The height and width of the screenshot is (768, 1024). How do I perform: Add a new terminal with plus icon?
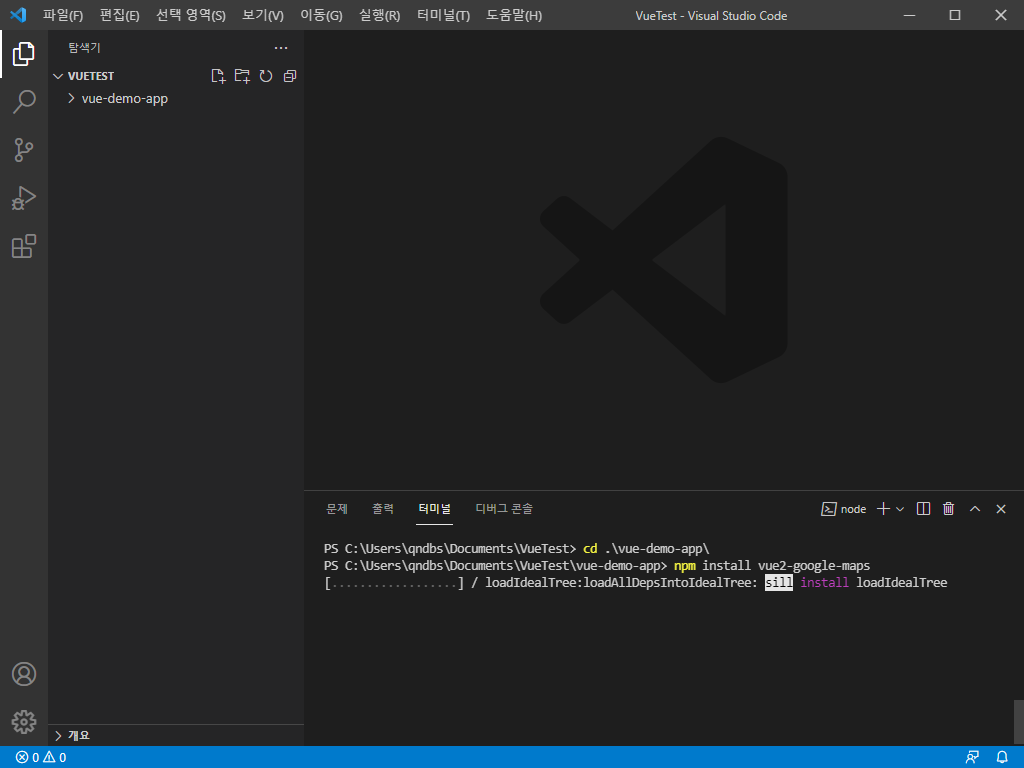click(883, 509)
